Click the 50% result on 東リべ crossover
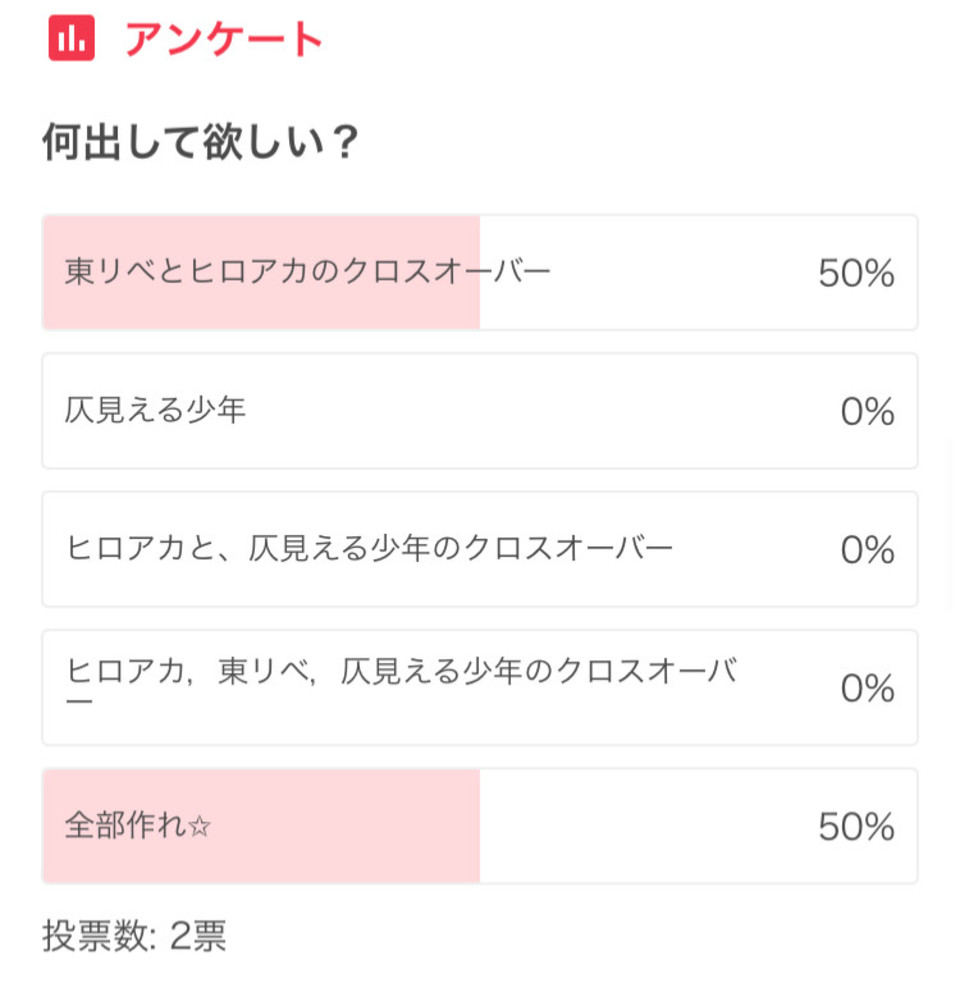This screenshot has height=992, width=960. point(856,273)
